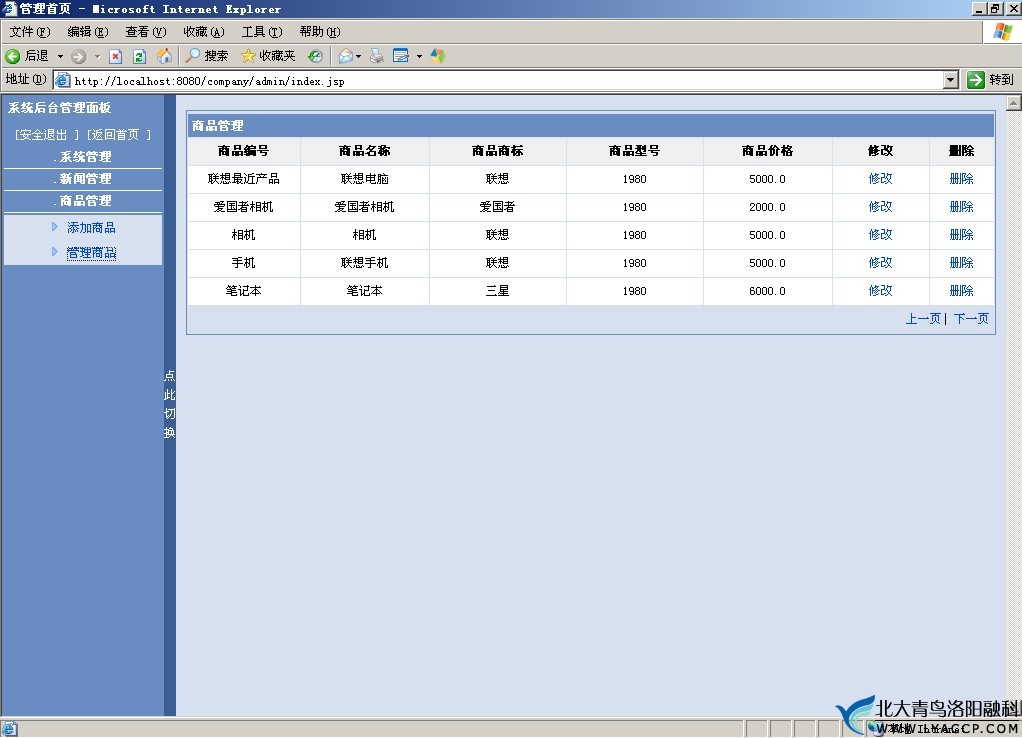Viewport: 1022px width, 738px height.
Task: Expand the 系统管理 sidebar section
Action: [84, 157]
